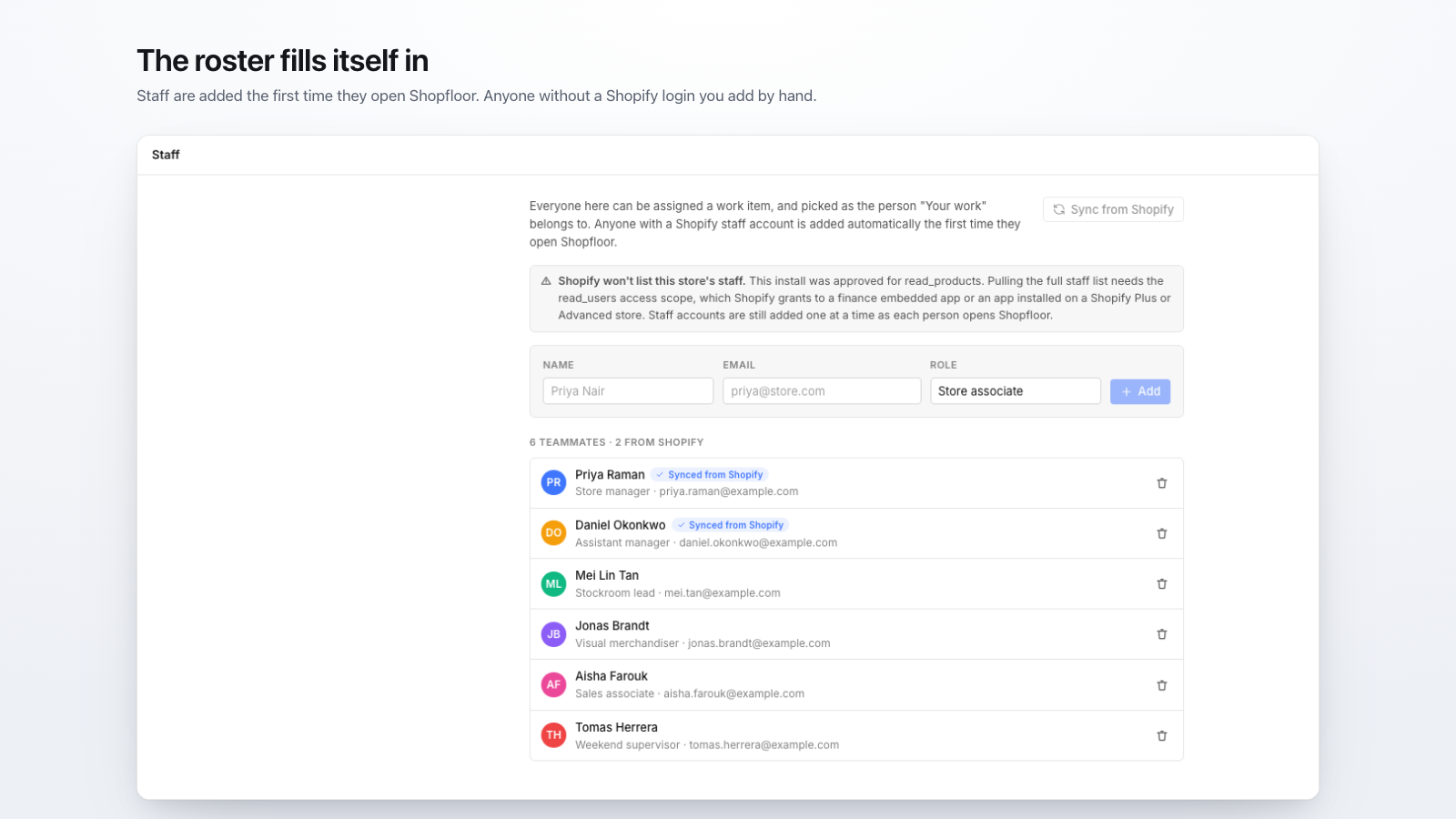This screenshot has width=1456, height=819.
Task: Click into the Email input field
Action: tap(822, 391)
